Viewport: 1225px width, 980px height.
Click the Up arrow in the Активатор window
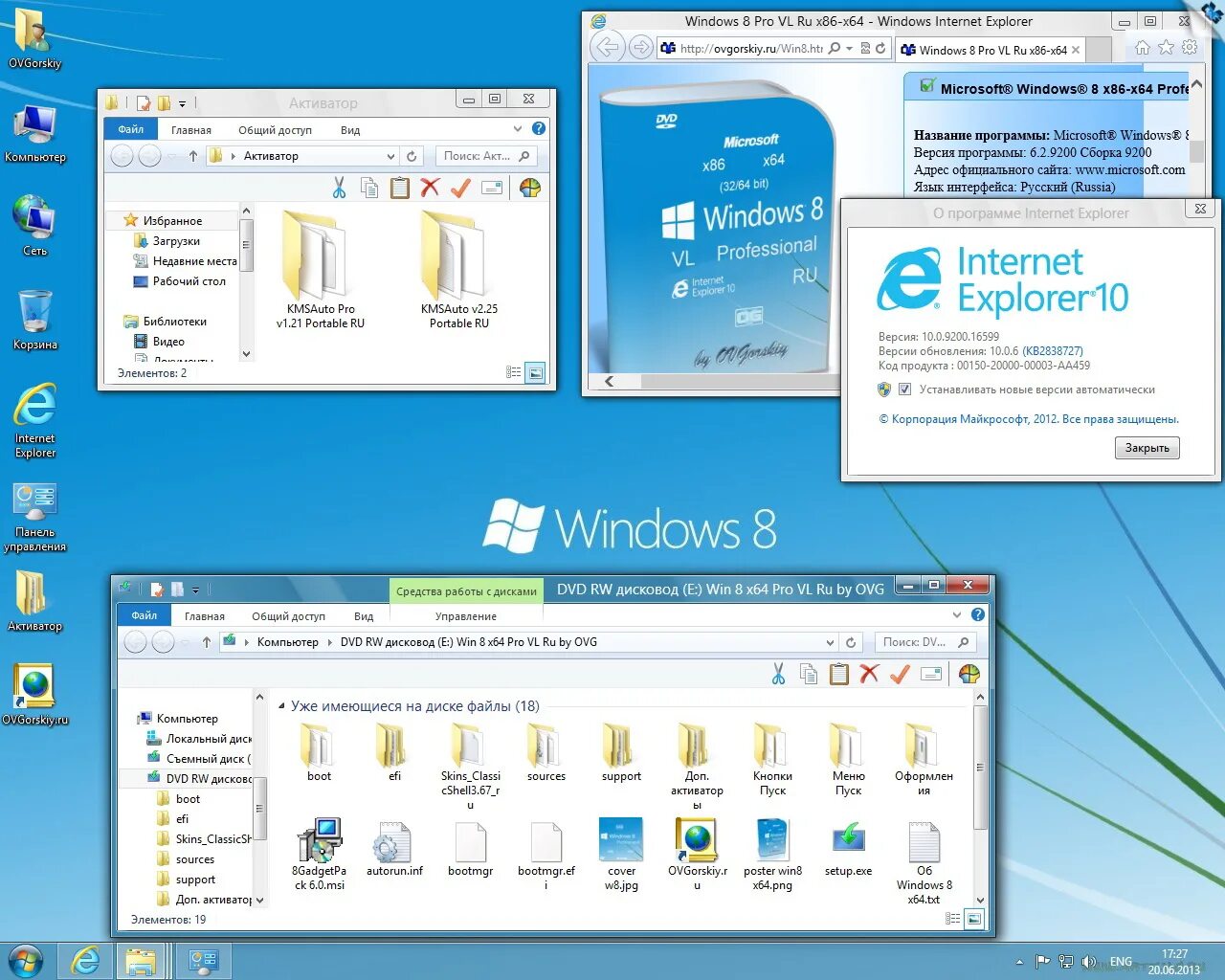tap(193, 156)
